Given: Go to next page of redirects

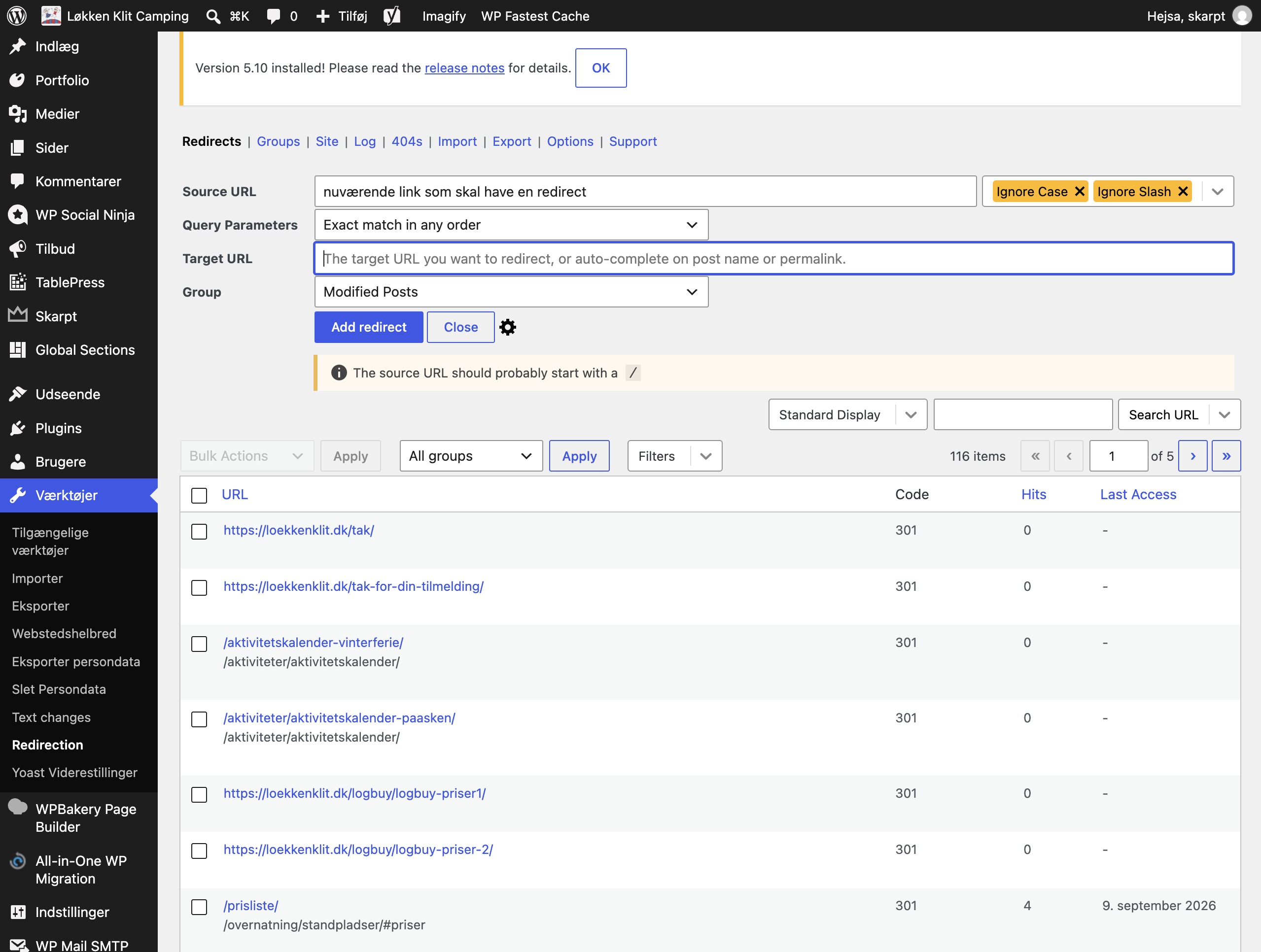Looking at the screenshot, I should [1192, 456].
